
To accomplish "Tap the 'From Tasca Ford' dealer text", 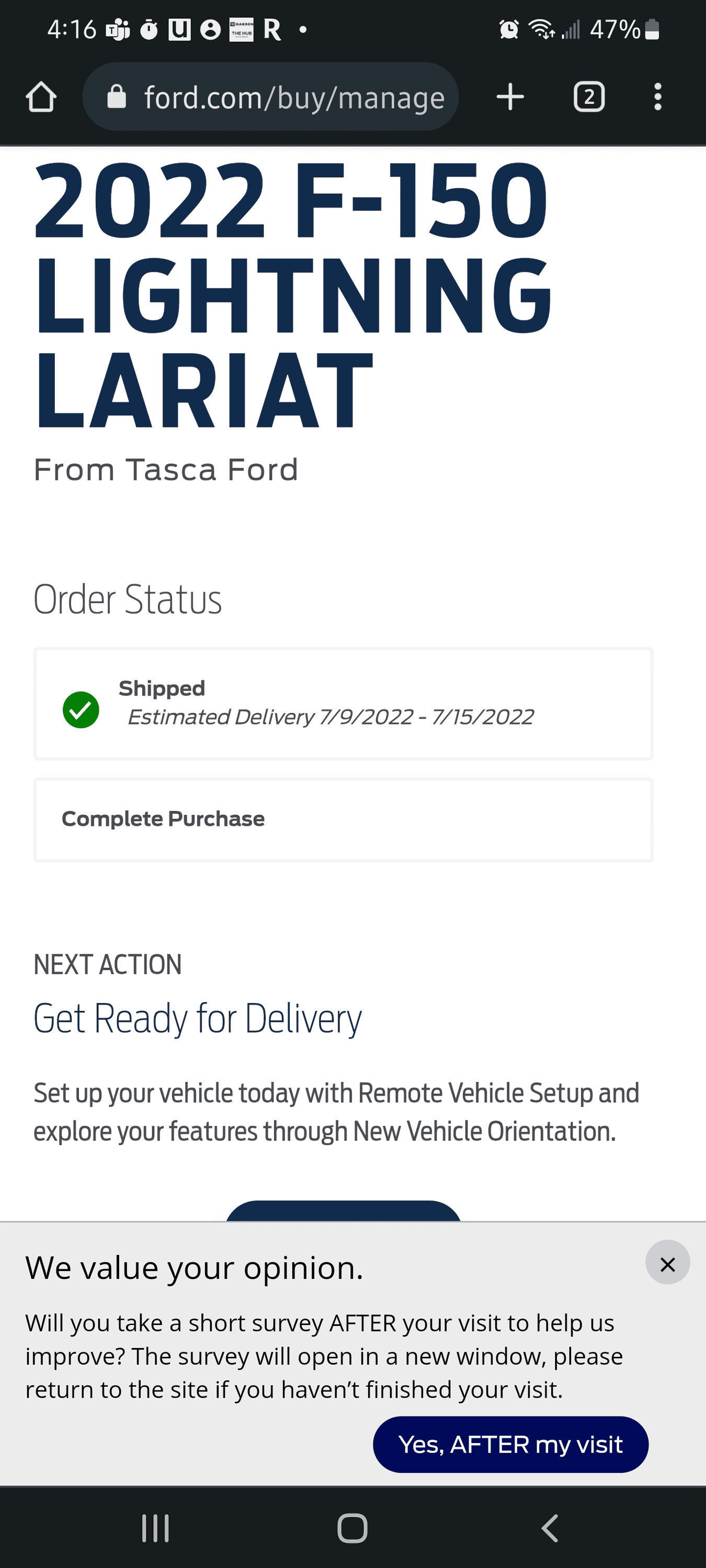I will (x=166, y=469).
